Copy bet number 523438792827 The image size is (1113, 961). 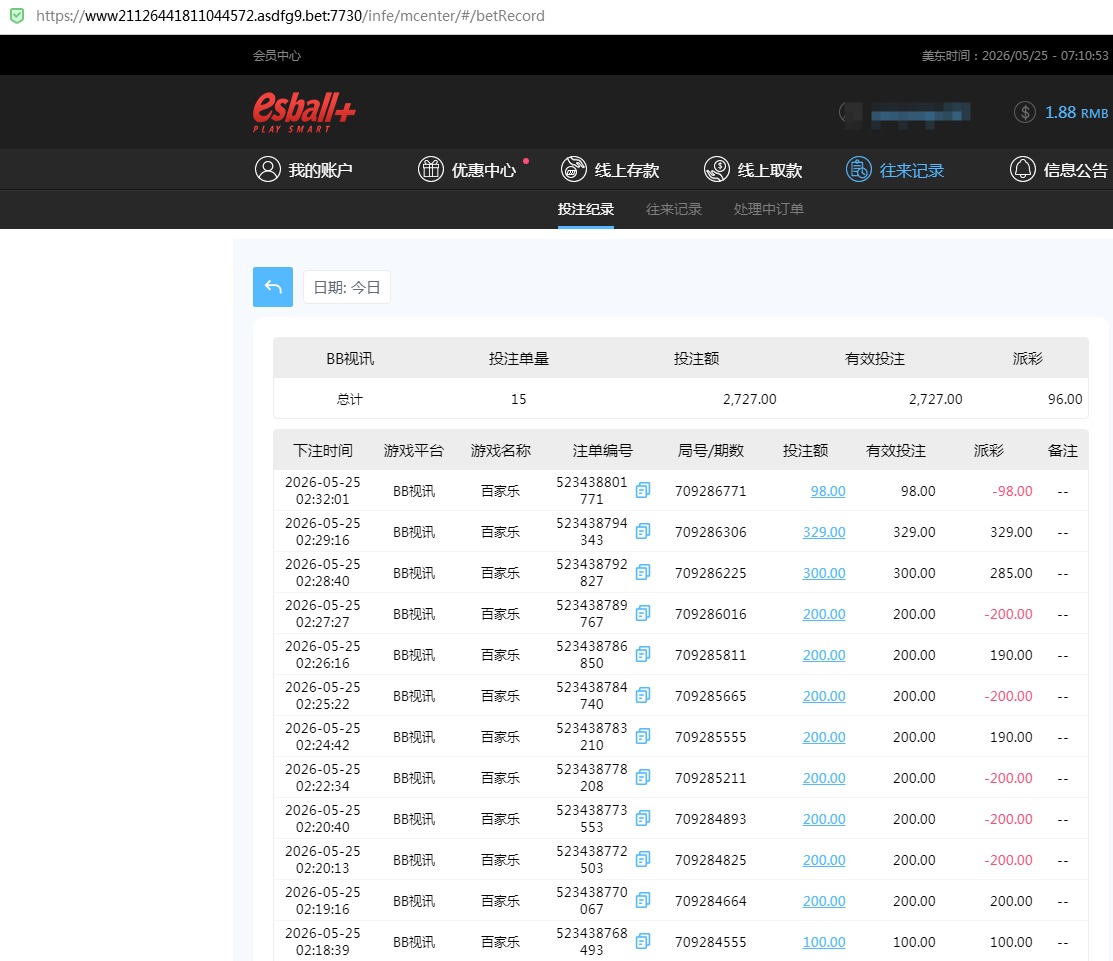tap(642, 573)
